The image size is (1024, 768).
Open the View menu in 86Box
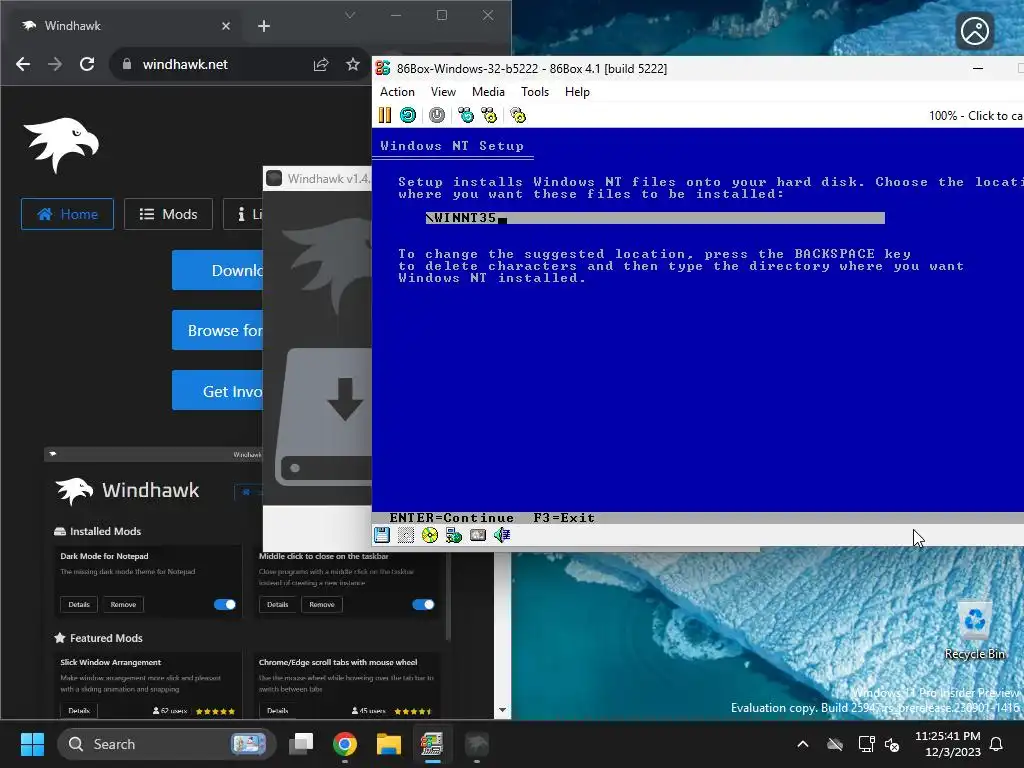pos(443,92)
